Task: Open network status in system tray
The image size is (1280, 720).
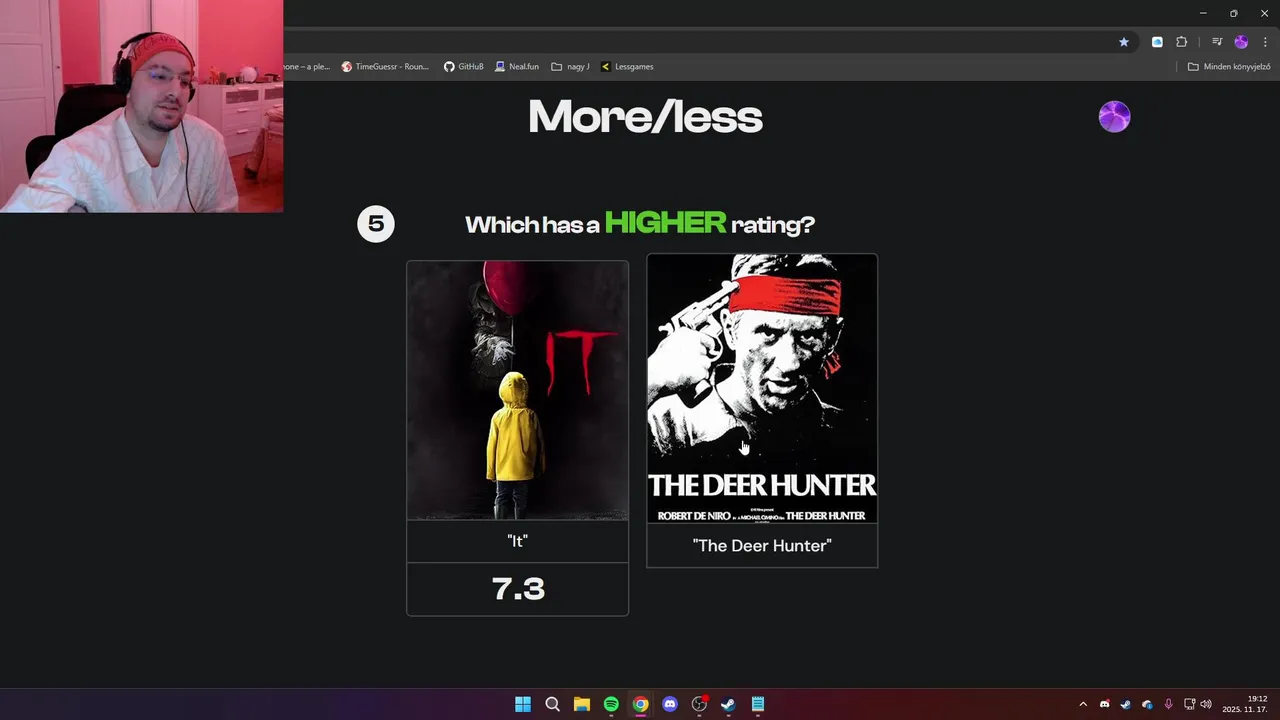Action: [x=1190, y=704]
